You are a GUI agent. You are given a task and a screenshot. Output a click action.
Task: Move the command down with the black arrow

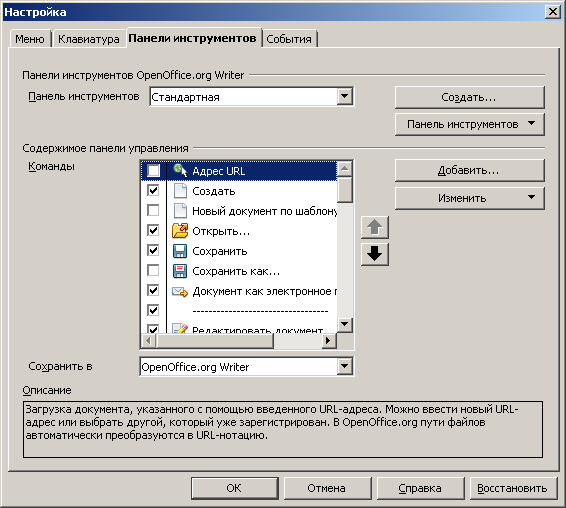[x=375, y=254]
